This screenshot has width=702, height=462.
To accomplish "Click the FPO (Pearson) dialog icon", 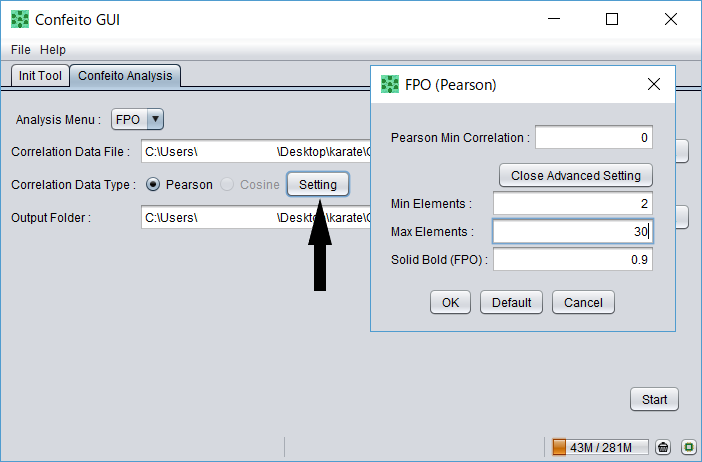I will pos(390,84).
